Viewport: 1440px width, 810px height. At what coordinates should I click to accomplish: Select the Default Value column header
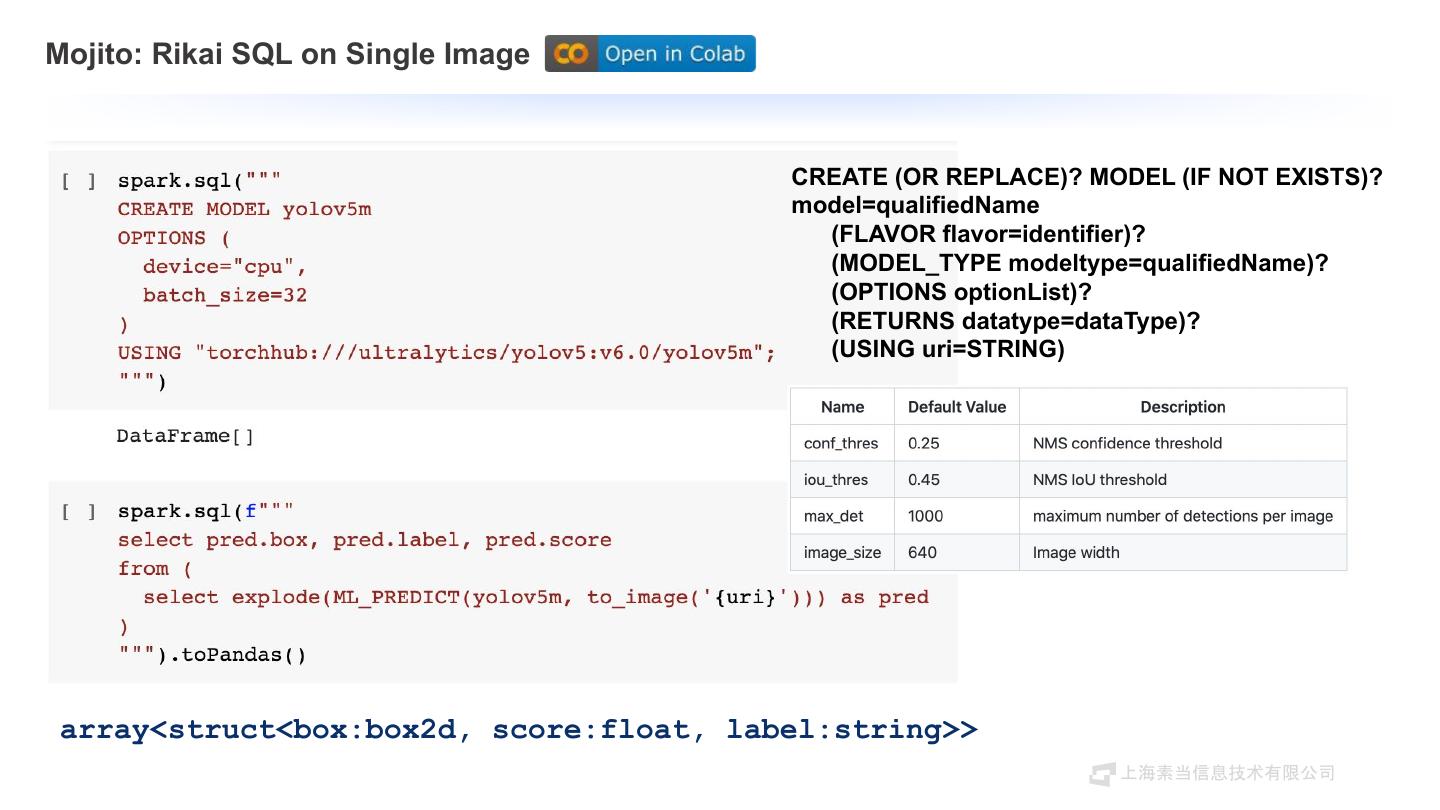coord(956,407)
